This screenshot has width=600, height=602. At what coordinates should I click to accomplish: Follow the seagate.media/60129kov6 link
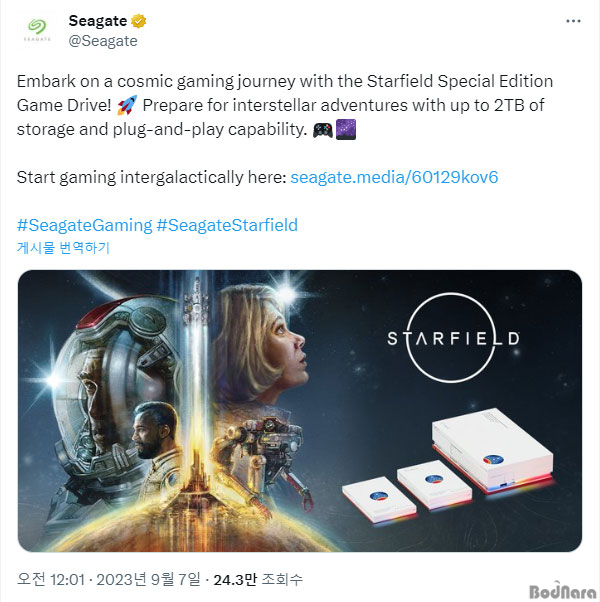[x=394, y=177]
